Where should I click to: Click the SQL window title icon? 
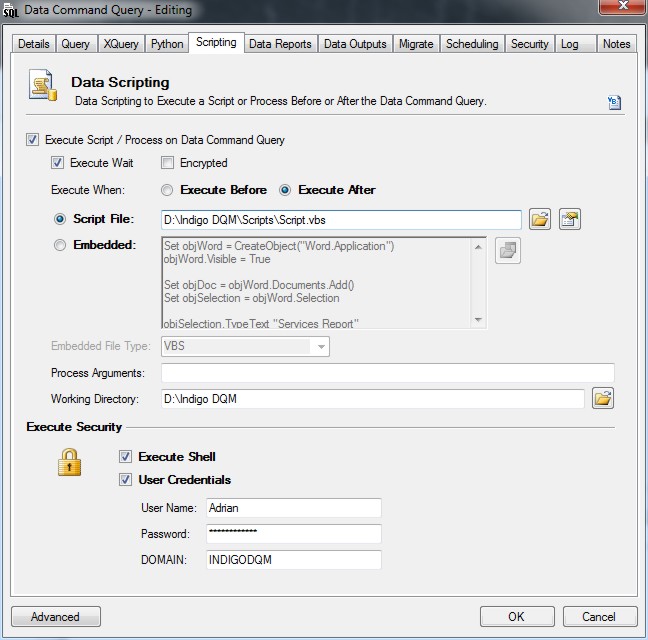(11, 11)
